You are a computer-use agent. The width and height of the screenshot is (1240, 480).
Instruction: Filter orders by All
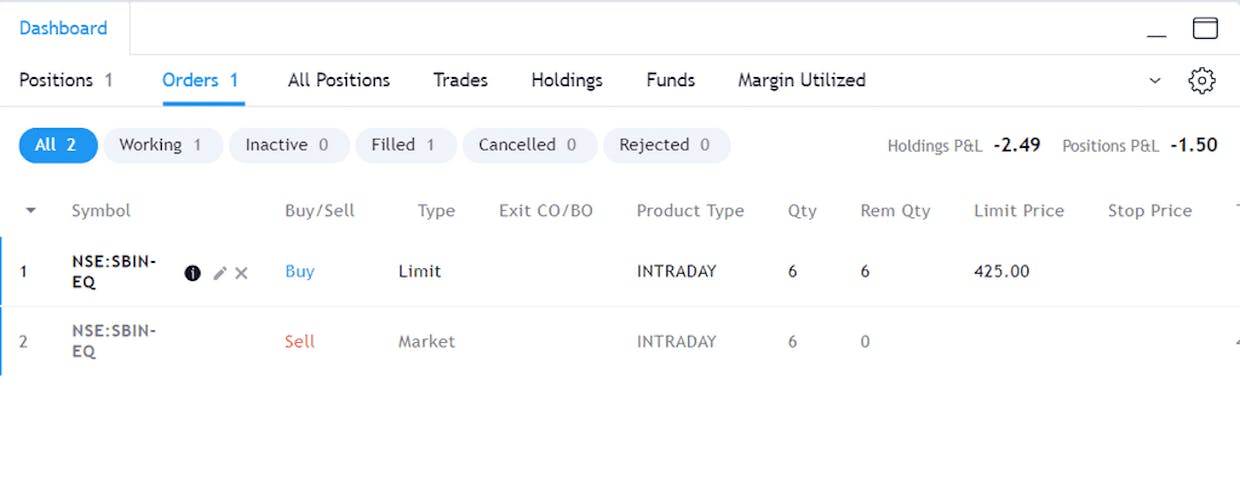click(x=58, y=145)
